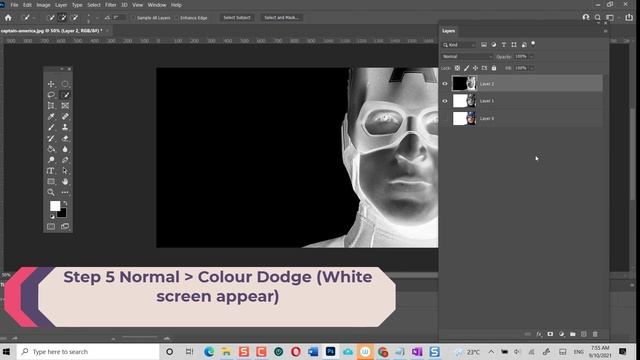This screenshot has height=360, width=640.
Task: Open the Edit Toolbar three-dots menu
Action: click(x=65, y=192)
